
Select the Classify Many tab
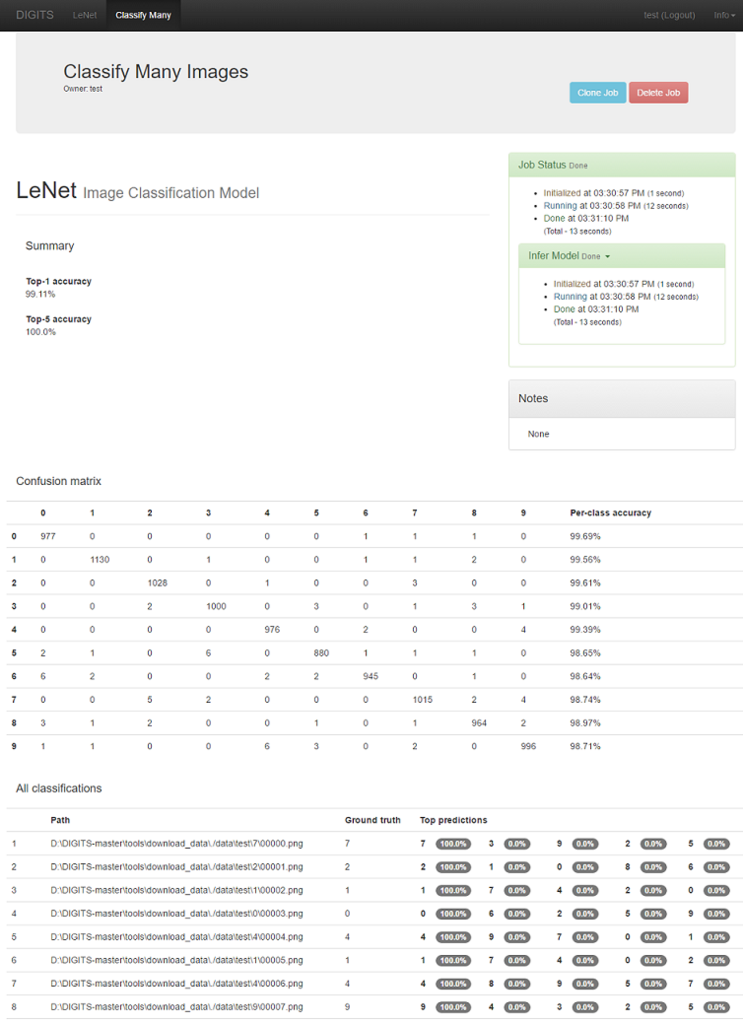tap(143, 15)
